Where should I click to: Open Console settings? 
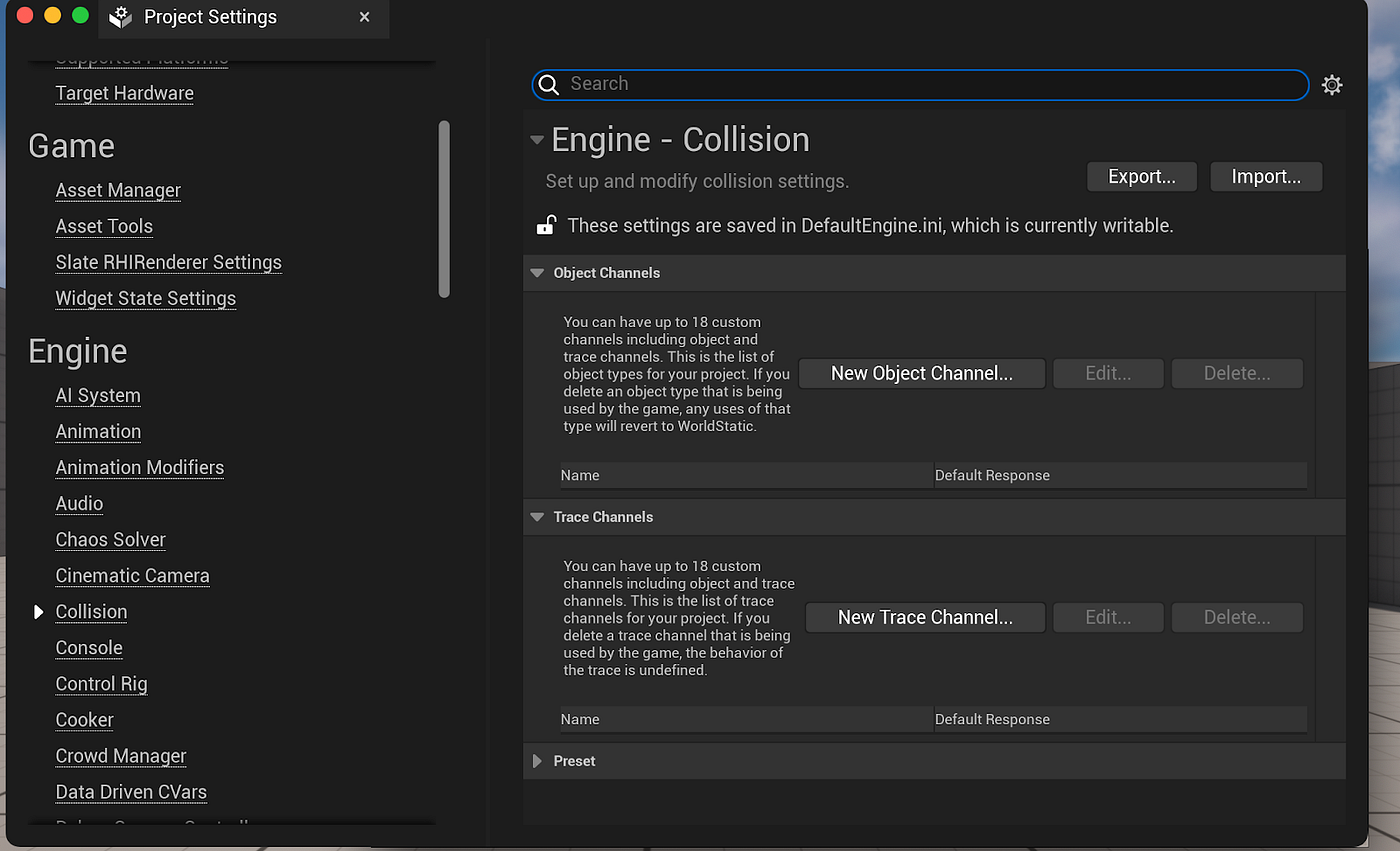(89, 648)
